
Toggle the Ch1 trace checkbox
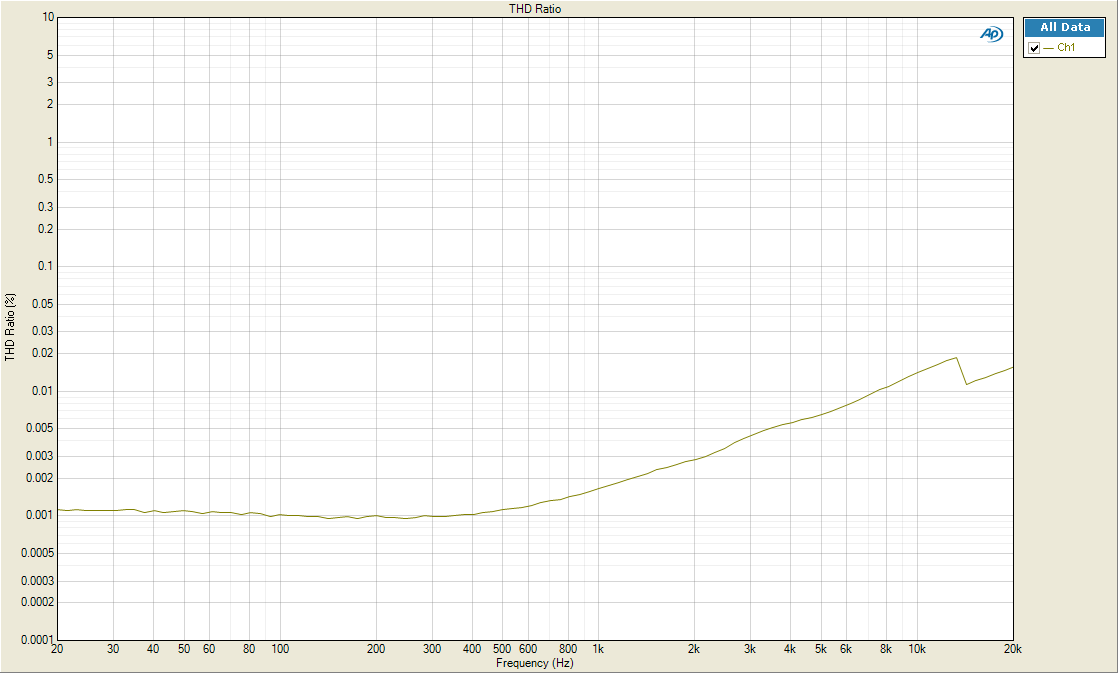click(1034, 48)
